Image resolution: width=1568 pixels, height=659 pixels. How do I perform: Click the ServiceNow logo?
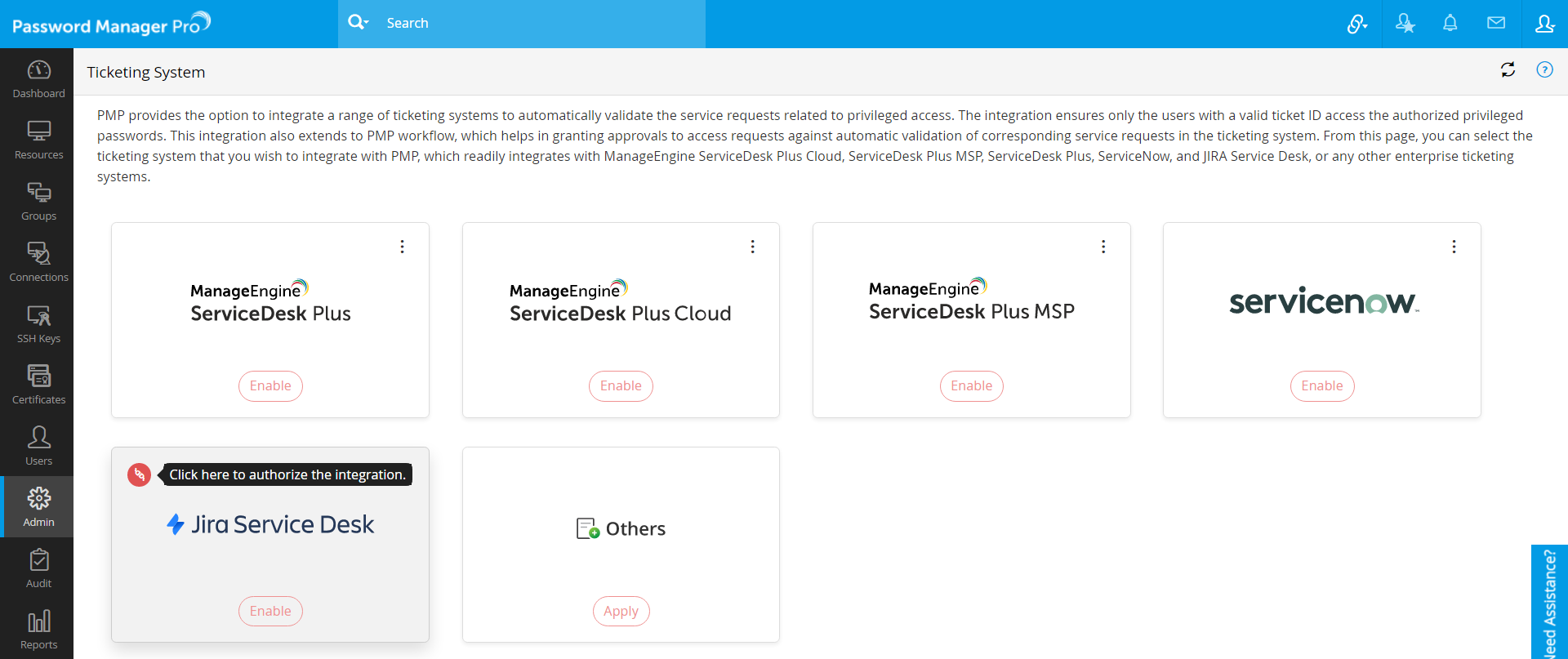(x=1324, y=301)
